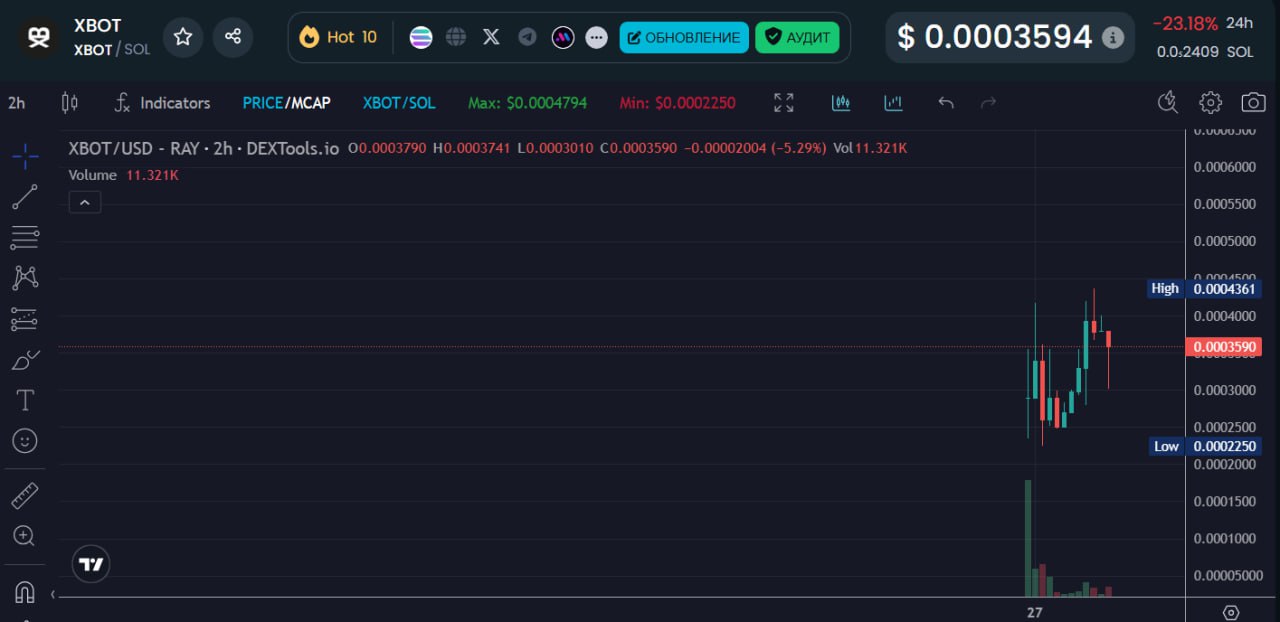Toggle the XBOT/SOL pair denomination
The height and width of the screenshot is (622, 1280).
click(x=399, y=103)
